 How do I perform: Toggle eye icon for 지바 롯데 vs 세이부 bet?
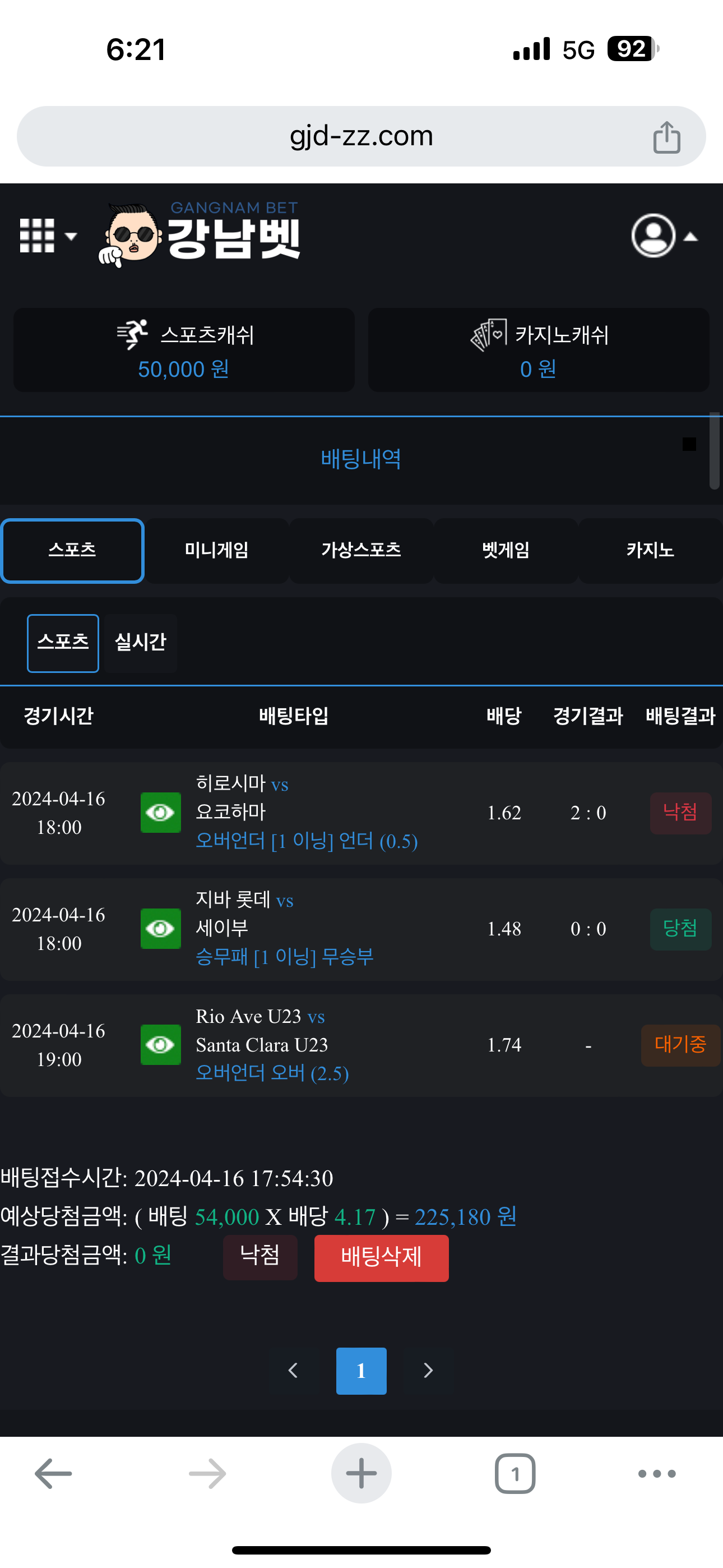click(161, 928)
